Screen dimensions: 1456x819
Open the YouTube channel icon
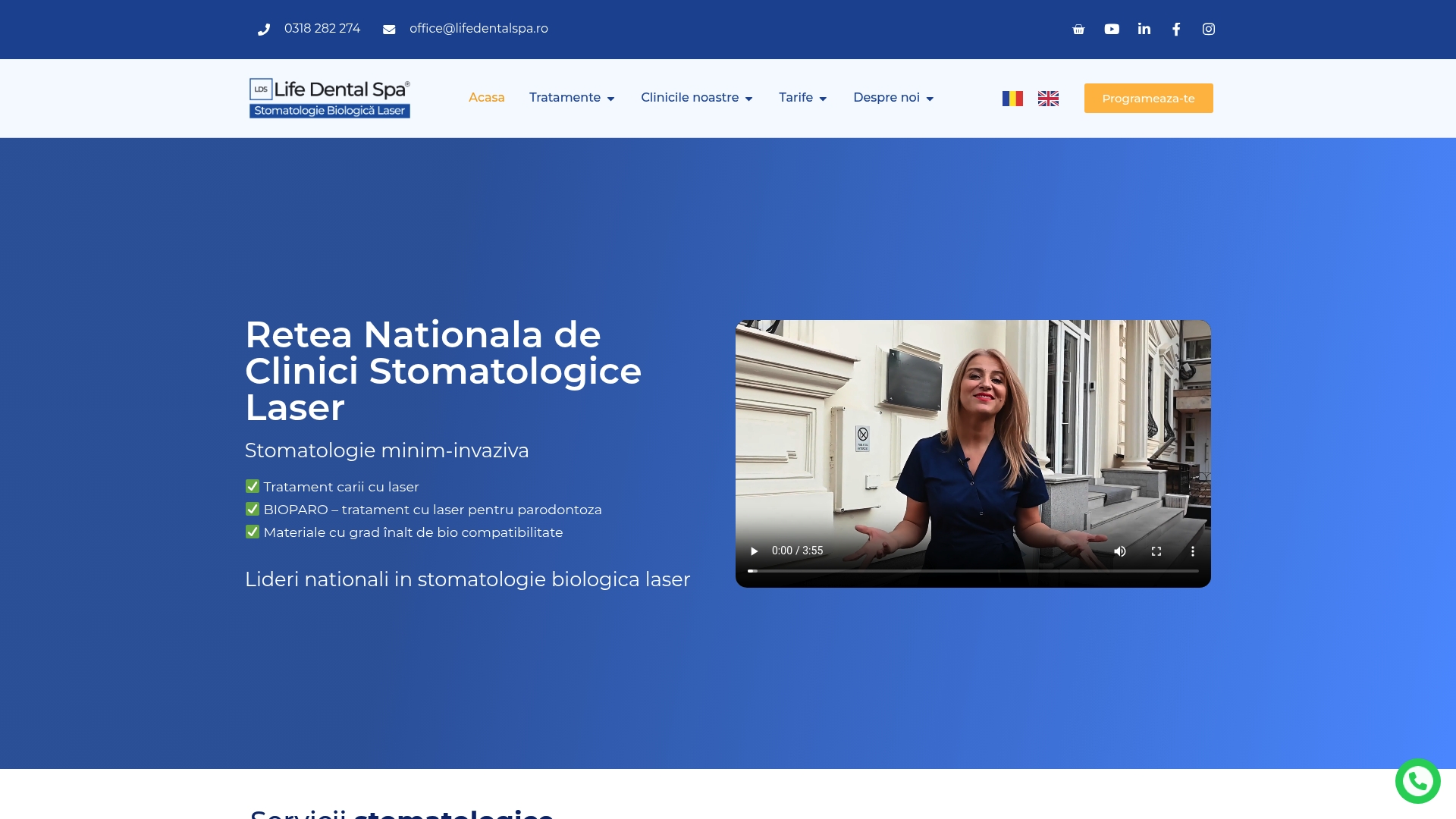click(1112, 29)
